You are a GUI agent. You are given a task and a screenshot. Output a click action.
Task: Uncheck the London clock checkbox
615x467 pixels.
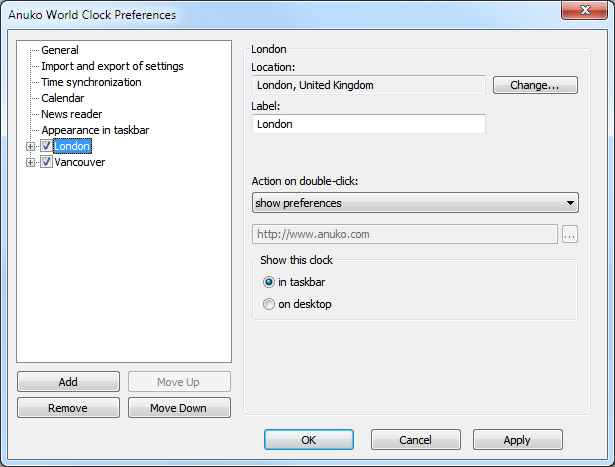(46, 146)
